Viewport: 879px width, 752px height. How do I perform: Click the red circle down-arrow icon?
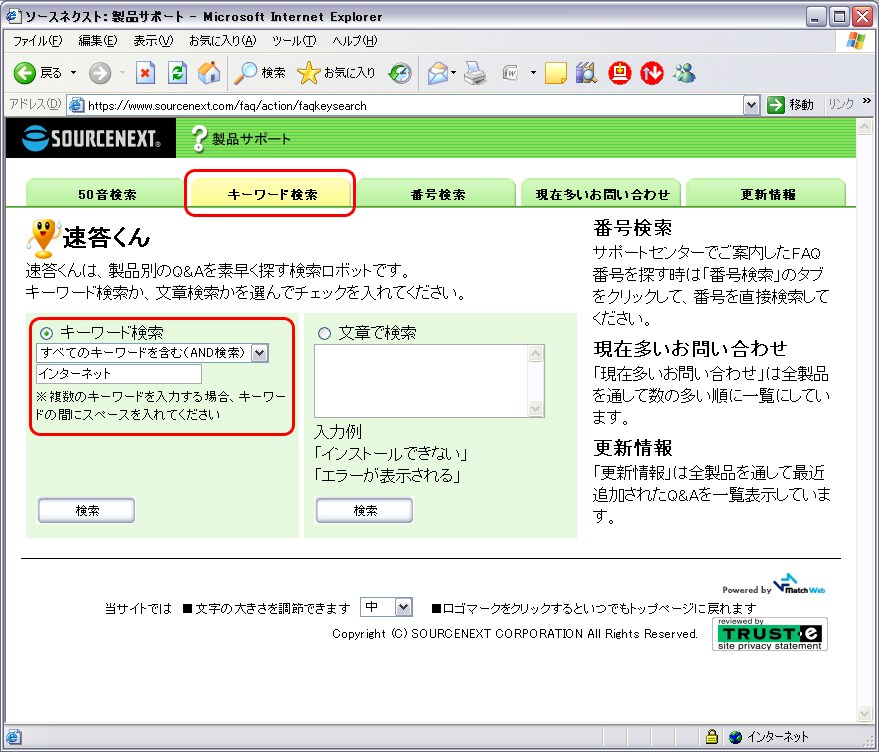(x=651, y=73)
